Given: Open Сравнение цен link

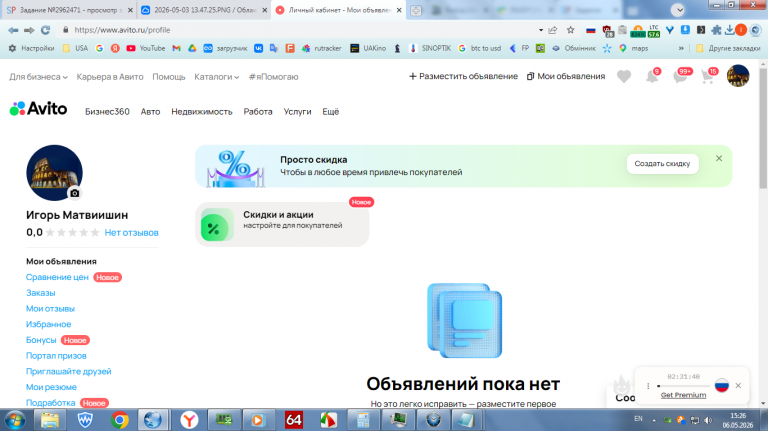Looking at the screenshot, I should [57, 277].
